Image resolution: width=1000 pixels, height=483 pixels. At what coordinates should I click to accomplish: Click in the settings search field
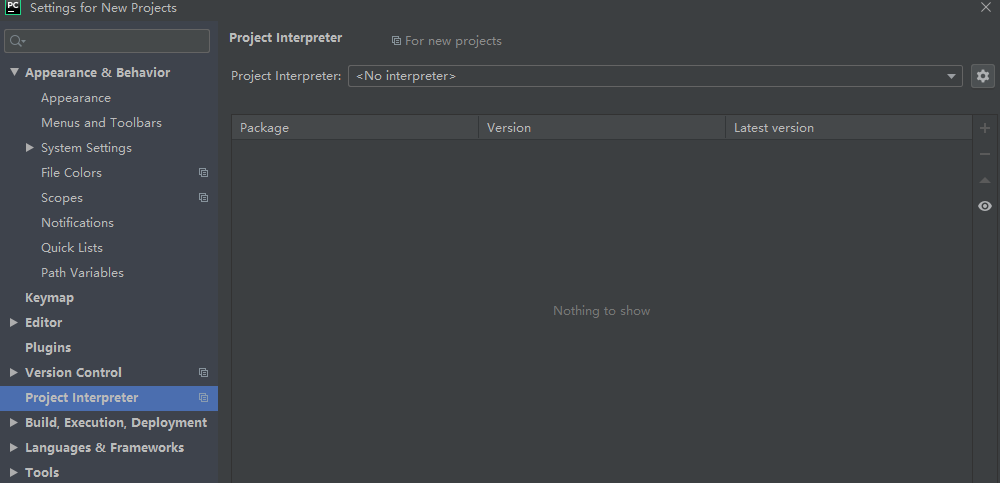107,41
